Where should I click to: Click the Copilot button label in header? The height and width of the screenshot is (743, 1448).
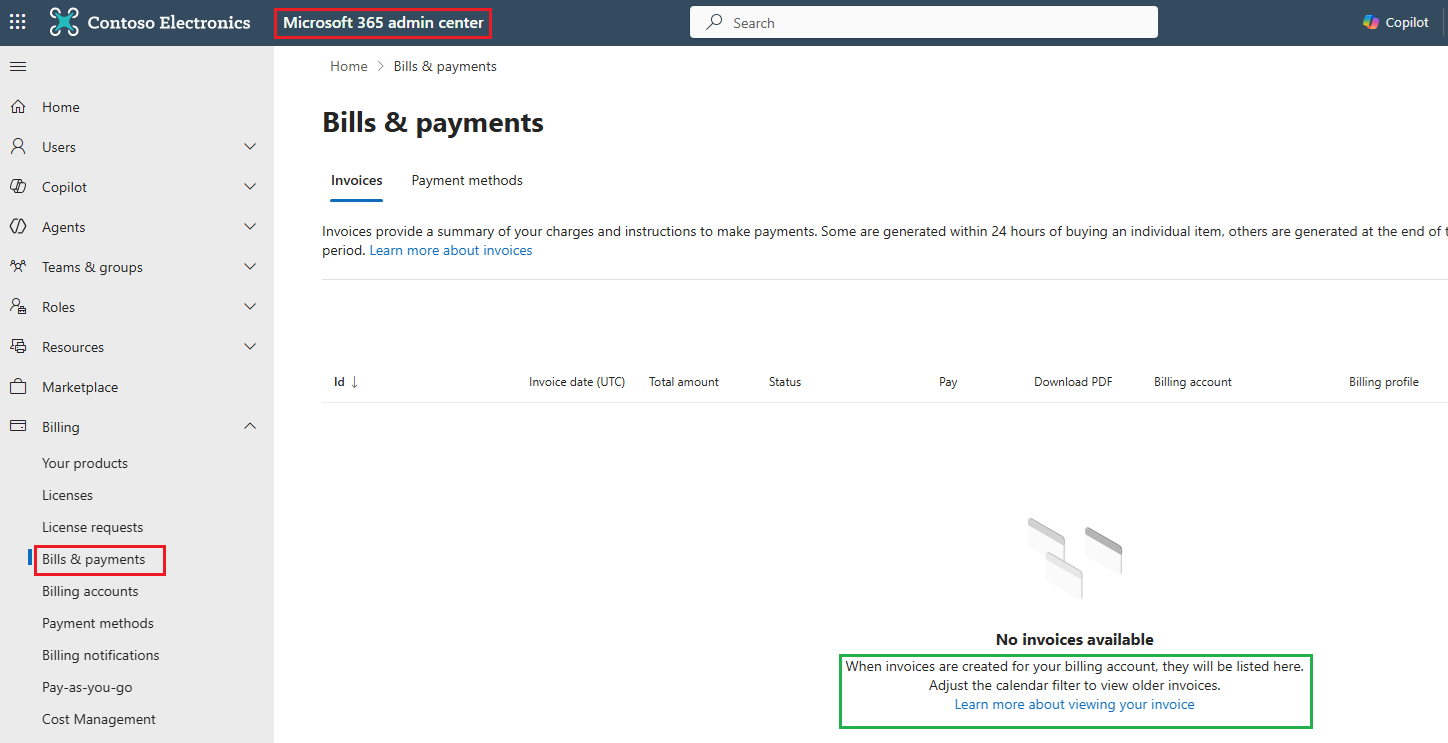coord(1407,23)
